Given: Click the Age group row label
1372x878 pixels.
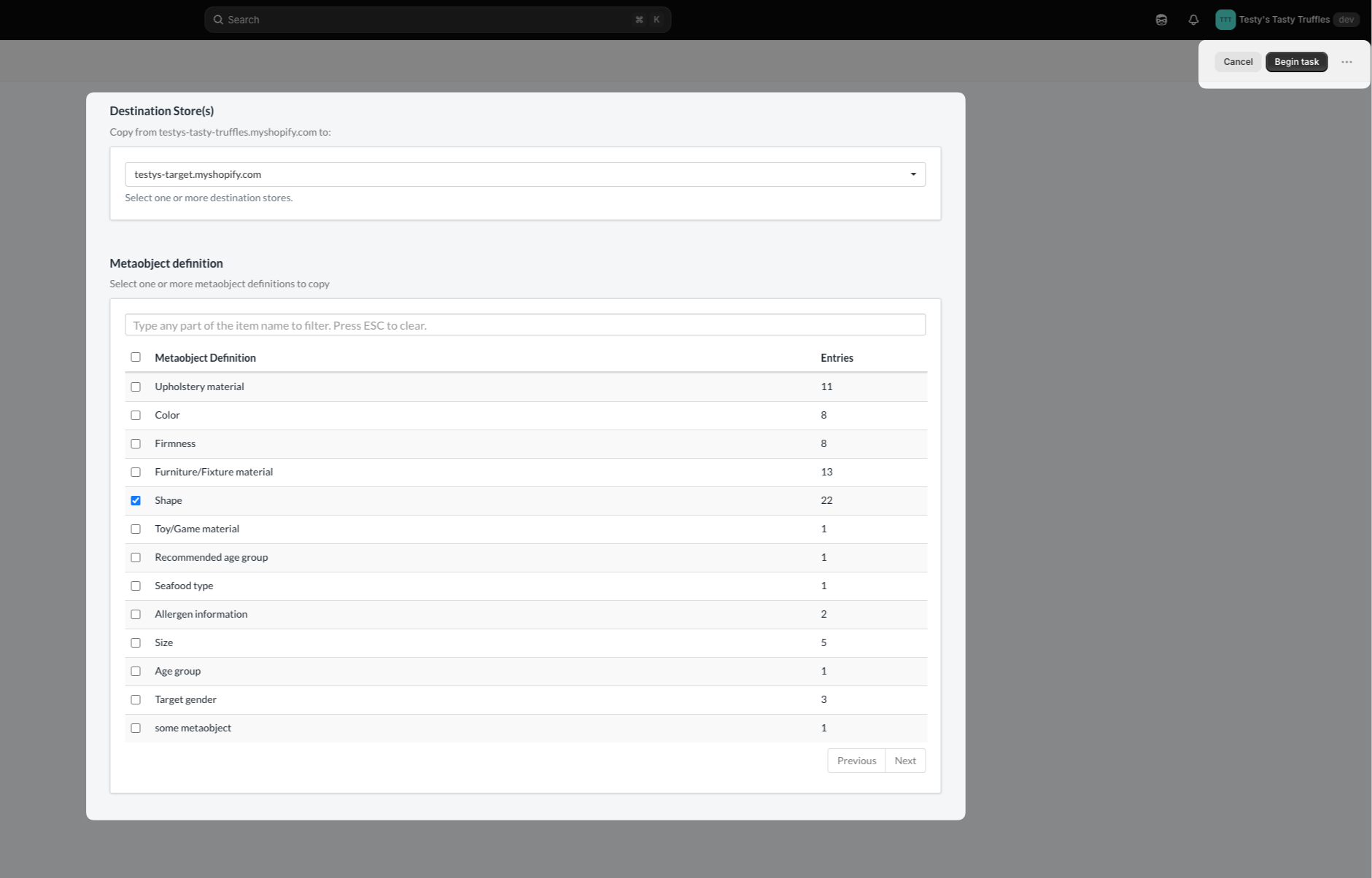Looking at the screenshot, I should [x=177, y=671].
